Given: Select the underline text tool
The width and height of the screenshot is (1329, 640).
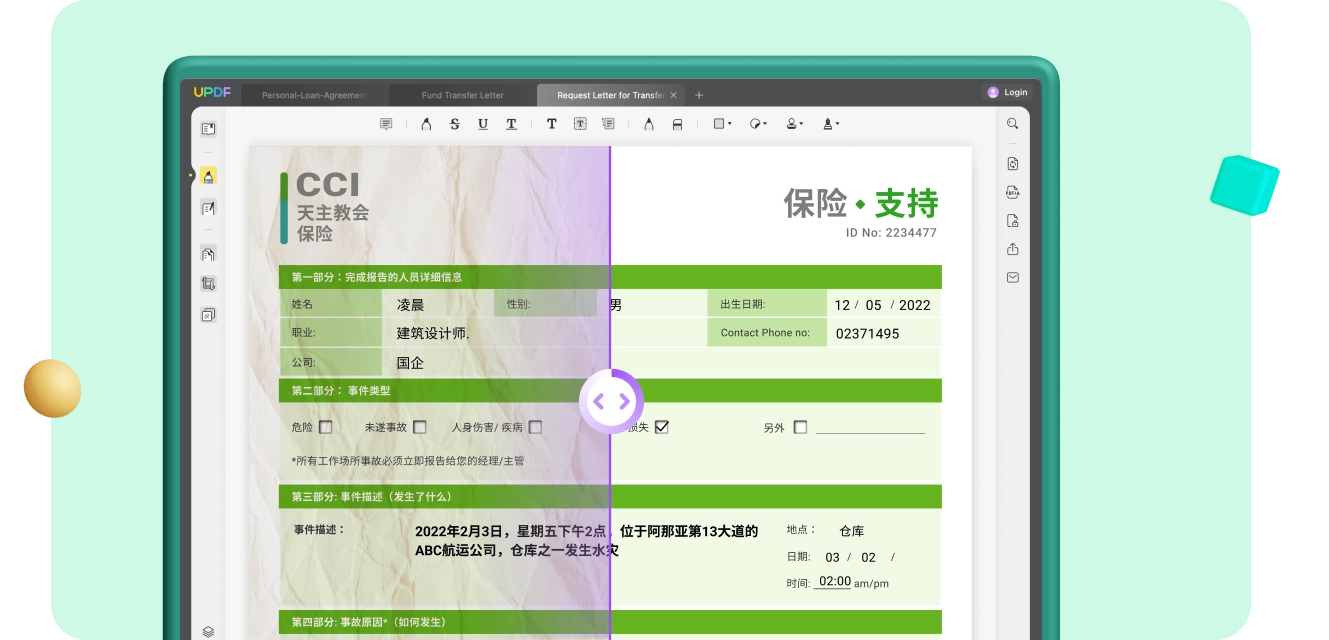Looking at the screenshot, I should click(483, 124).
